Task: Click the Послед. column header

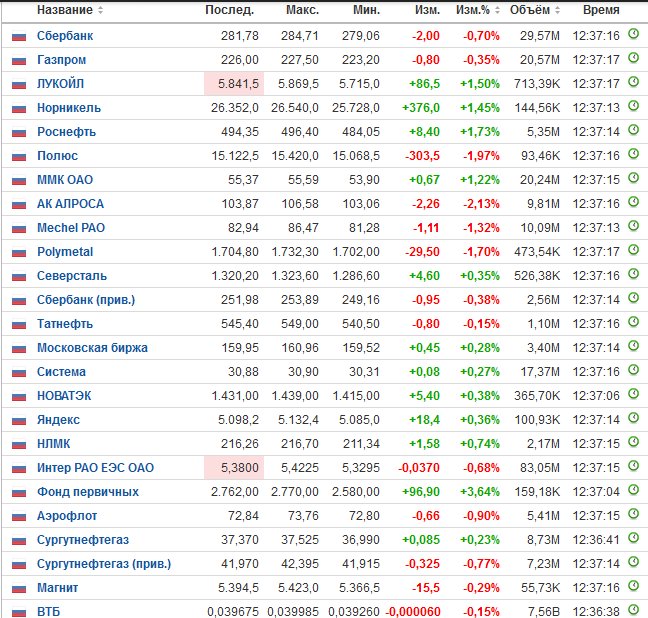Action: [229, 10]
